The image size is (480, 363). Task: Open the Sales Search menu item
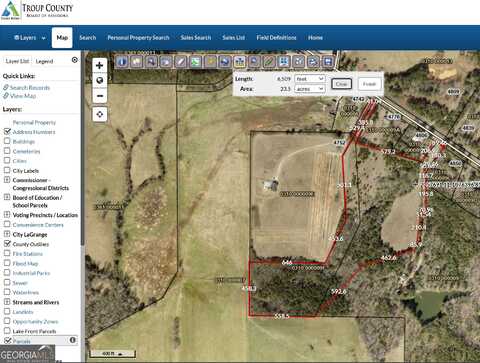click(x=196, y=38)
